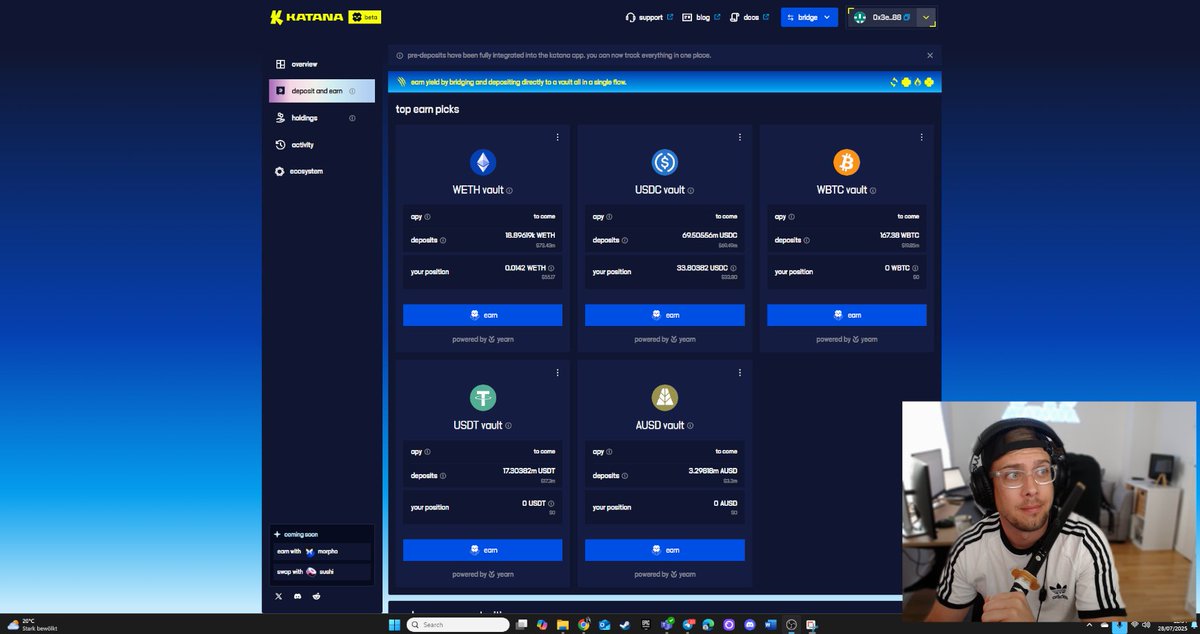Click the Windows Start button

(396, 624)
